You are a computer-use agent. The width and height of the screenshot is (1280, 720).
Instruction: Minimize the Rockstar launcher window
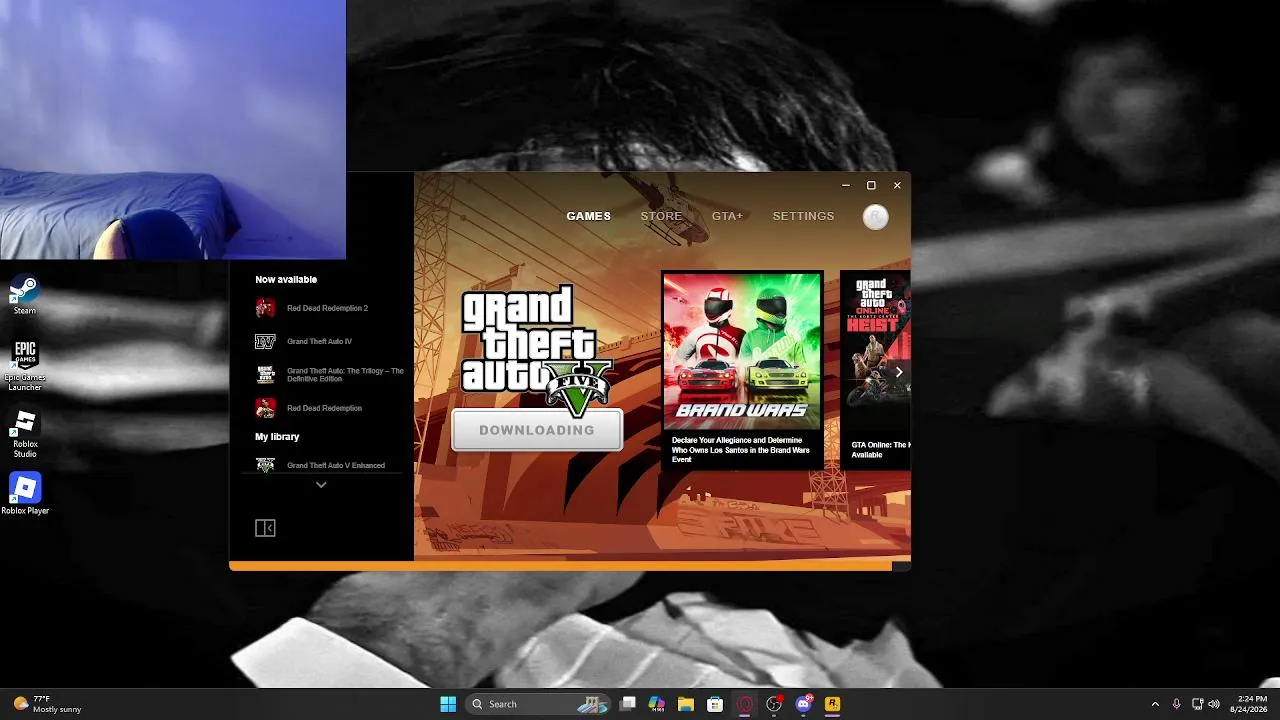pos(846,185)
